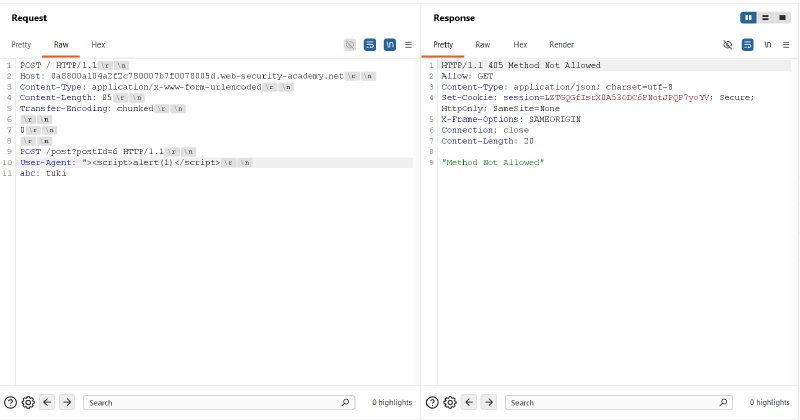Select the Request Raw tab

coord(61,45)
